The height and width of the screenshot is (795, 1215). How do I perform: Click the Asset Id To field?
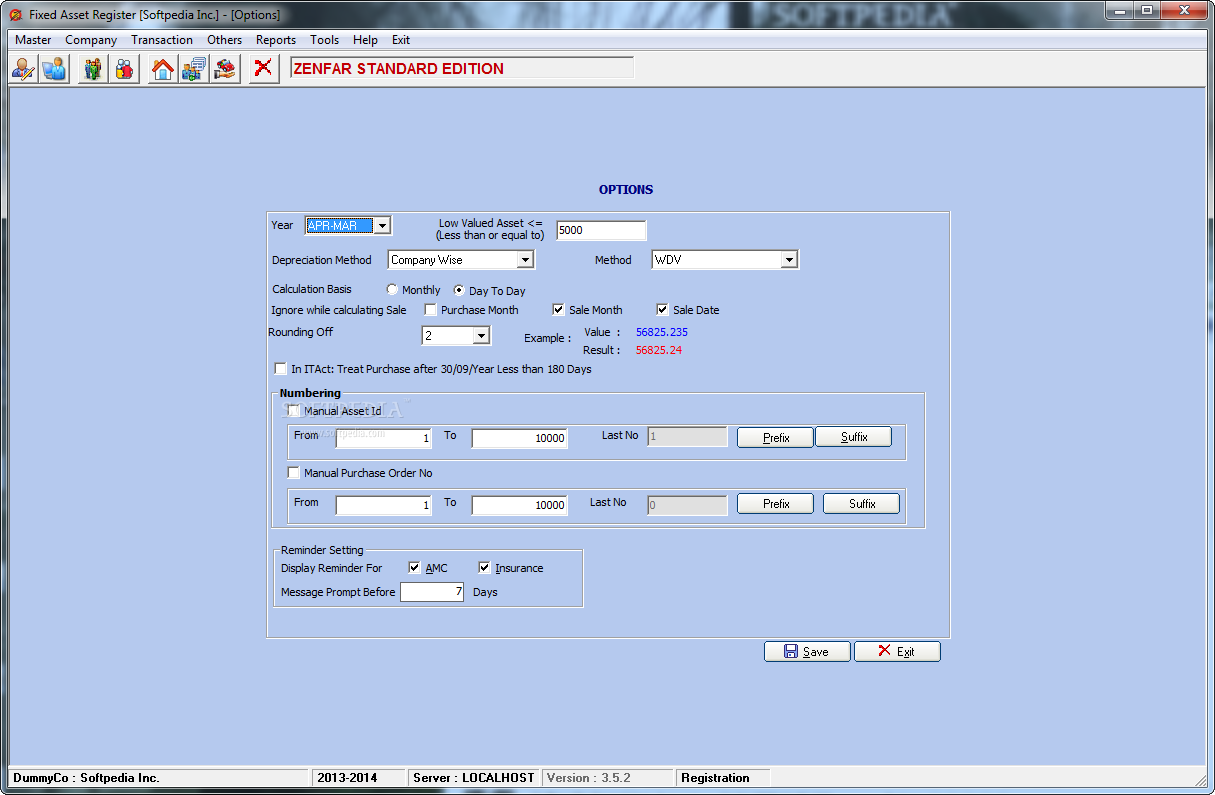[519, 438]
